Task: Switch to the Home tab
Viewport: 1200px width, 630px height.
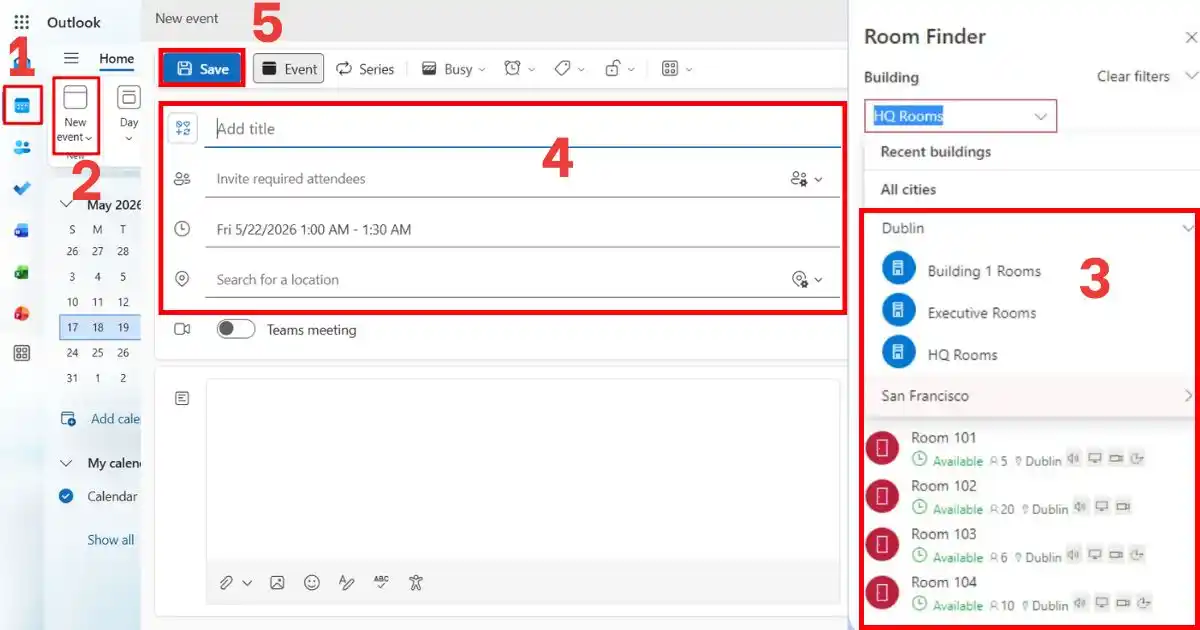Action: coord(116,59)
